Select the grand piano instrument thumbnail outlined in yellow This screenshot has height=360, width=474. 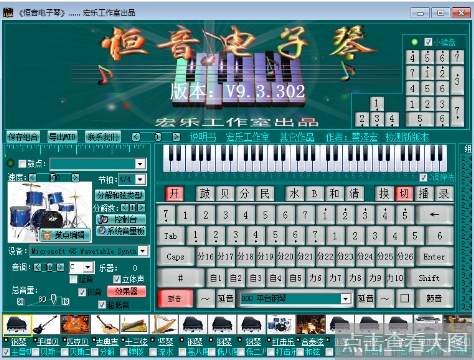tap(17, 325)
